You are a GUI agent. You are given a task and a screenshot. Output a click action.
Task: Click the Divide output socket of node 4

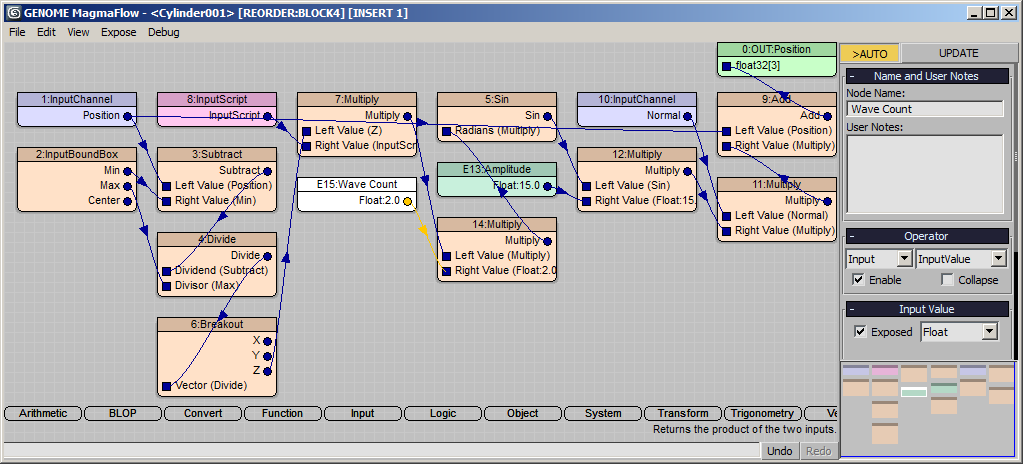[267, 256]
